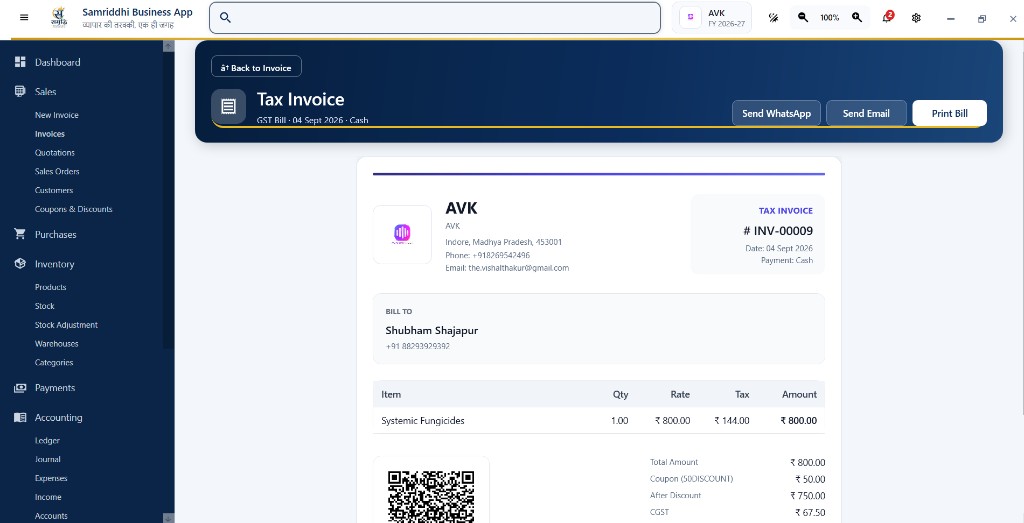
Task: Open the hamburger menu
Action: [24, 18]
